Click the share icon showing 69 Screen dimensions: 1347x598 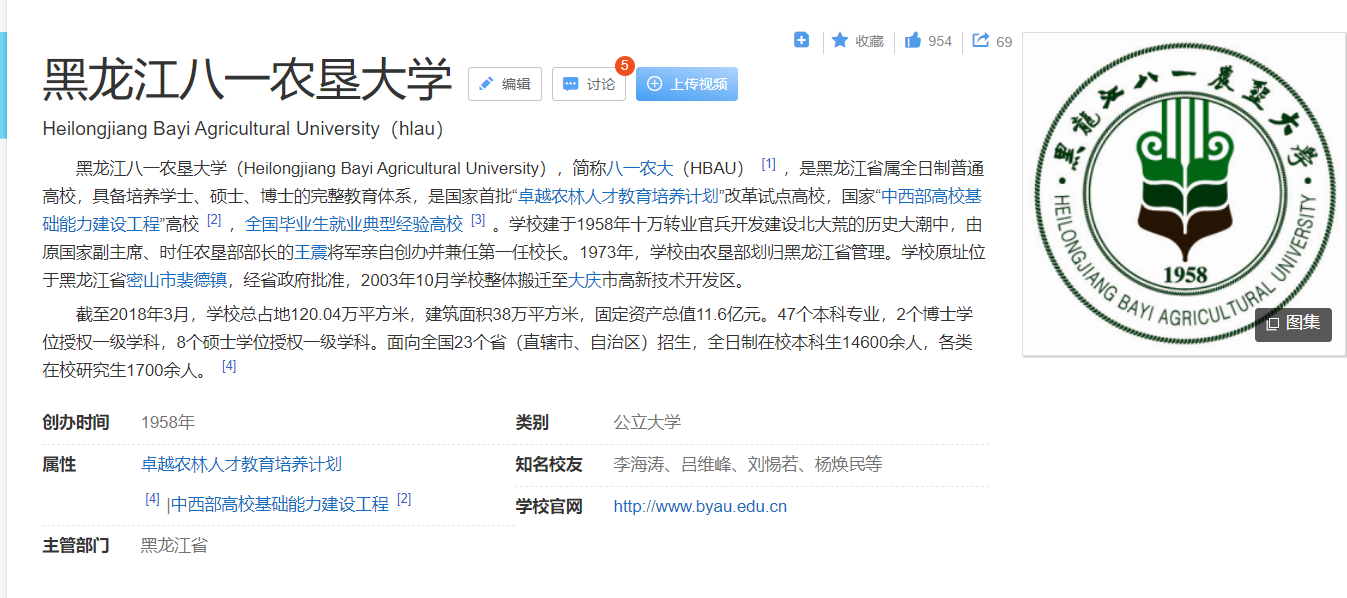point(981,40)
